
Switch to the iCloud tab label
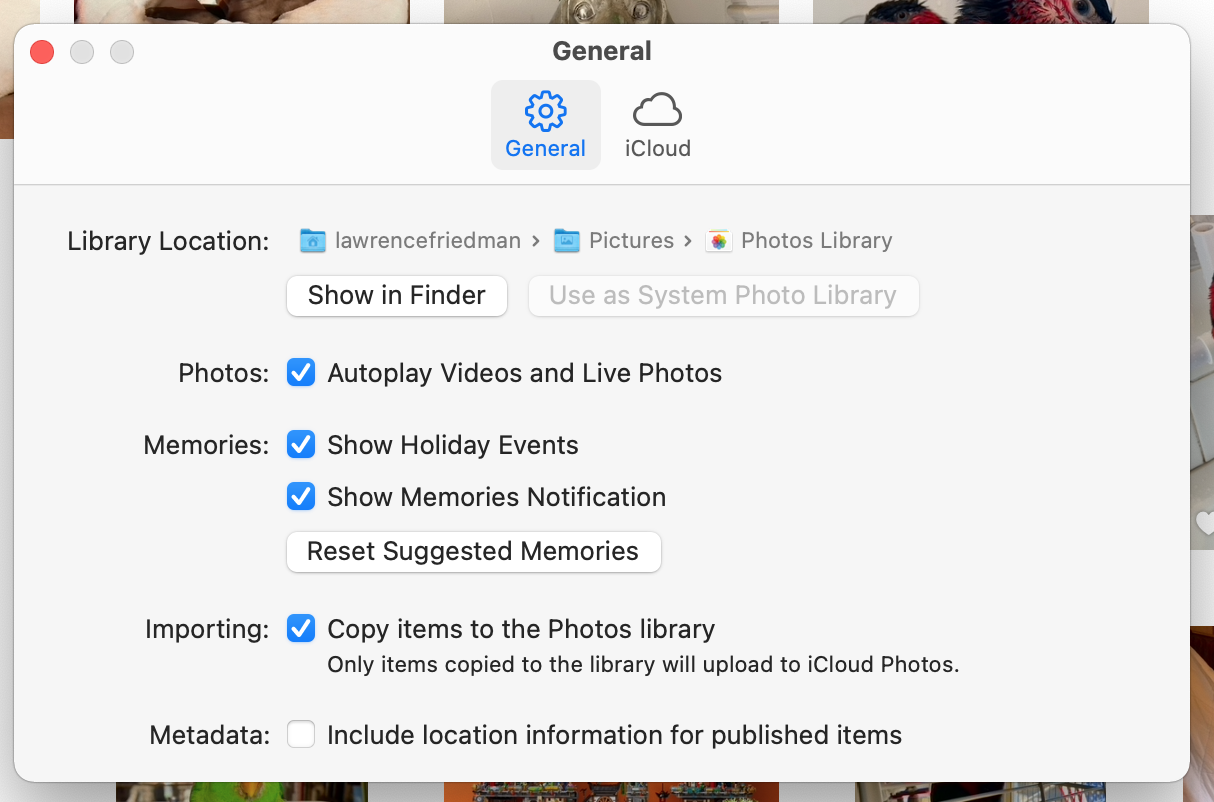657,149
